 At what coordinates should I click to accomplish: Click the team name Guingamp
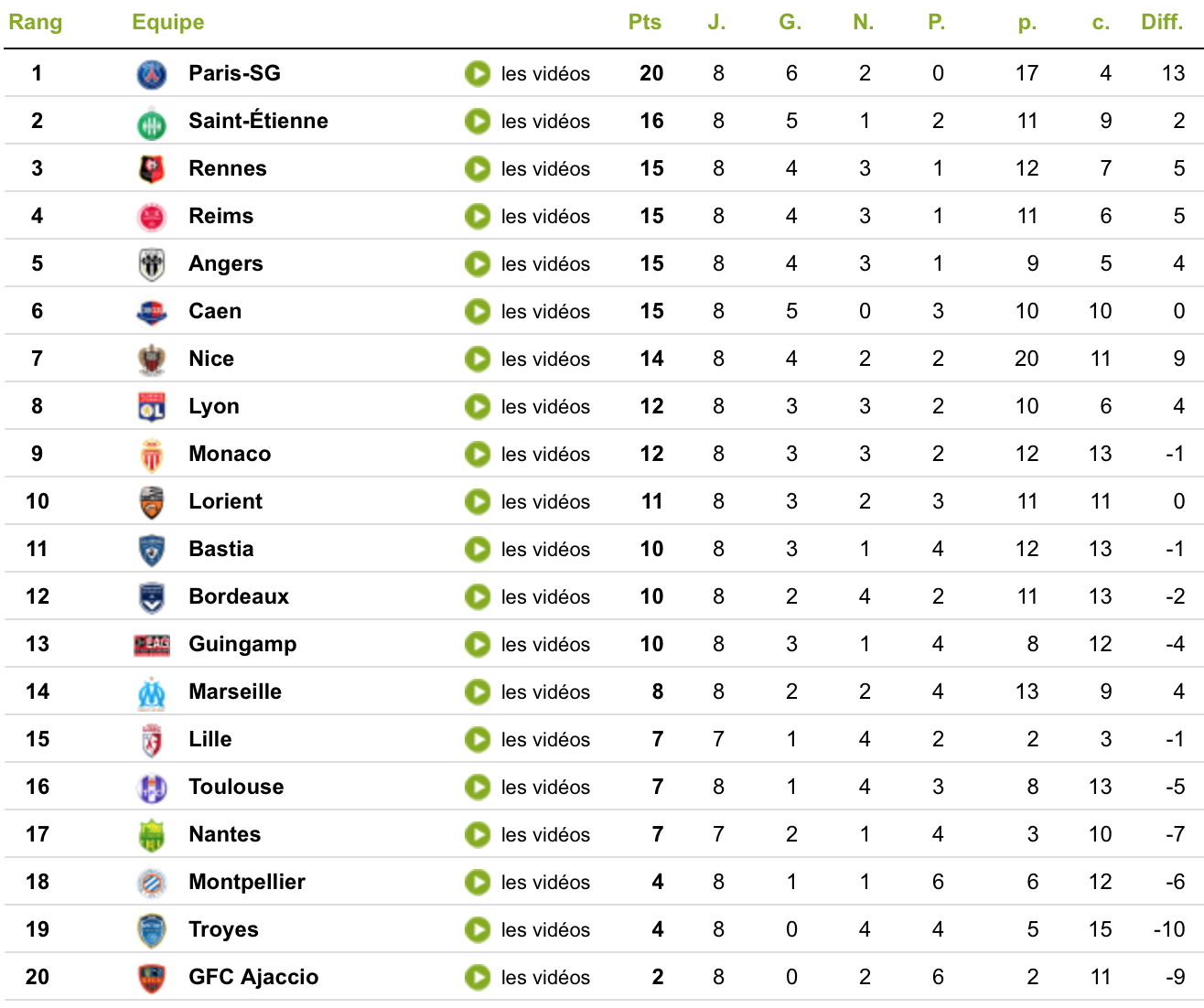242,644
